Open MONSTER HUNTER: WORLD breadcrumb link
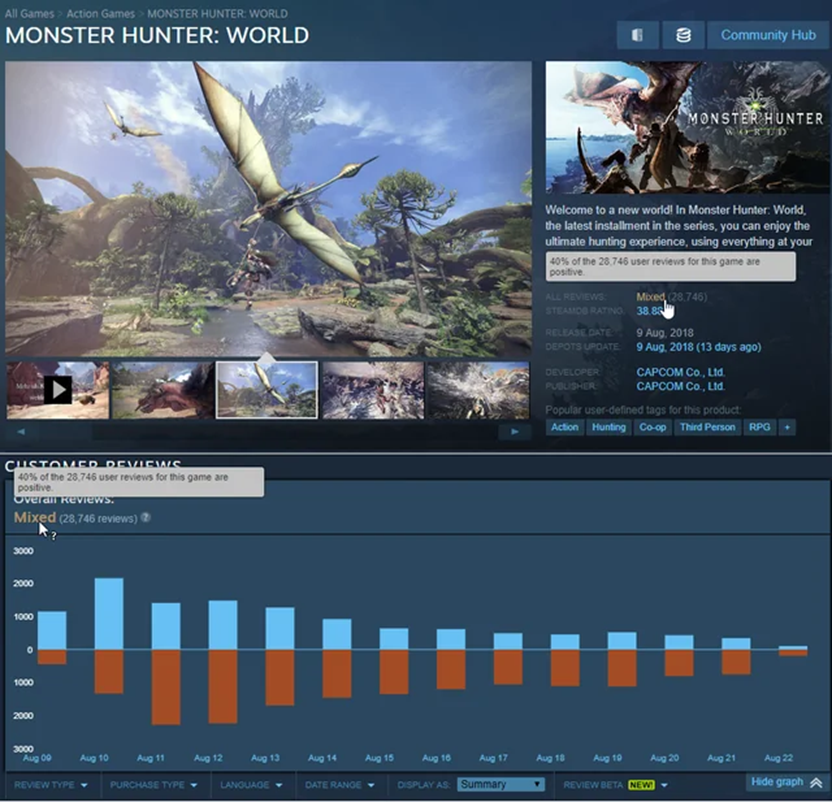 (218, 13)
